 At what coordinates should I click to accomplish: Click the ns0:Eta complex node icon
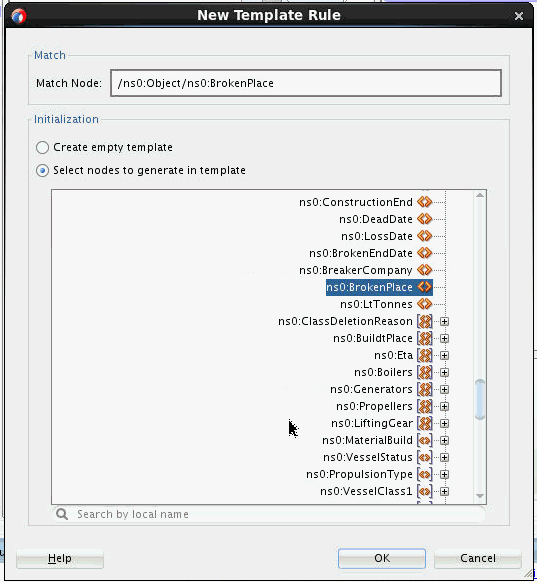(425, 356)
